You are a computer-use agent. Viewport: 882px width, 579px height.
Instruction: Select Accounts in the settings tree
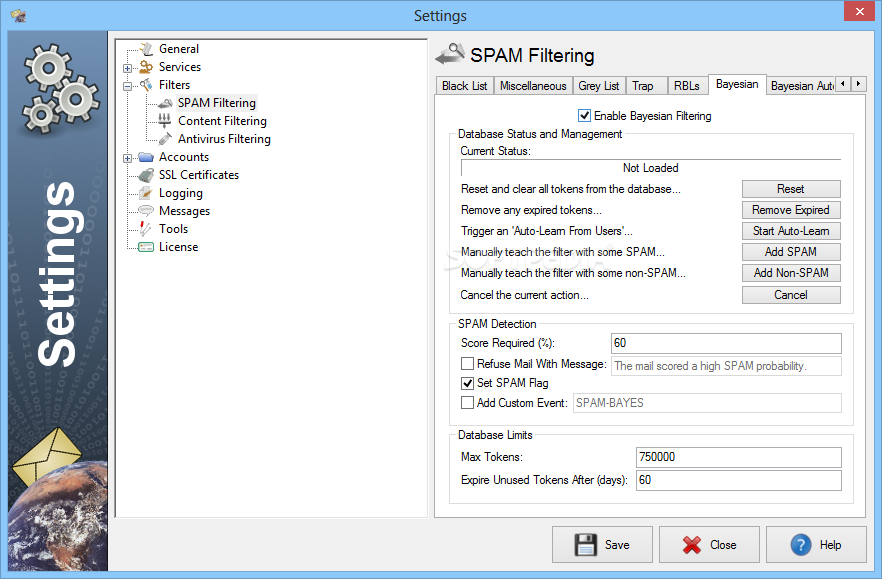pyautogui.click(x=184, y=157)
